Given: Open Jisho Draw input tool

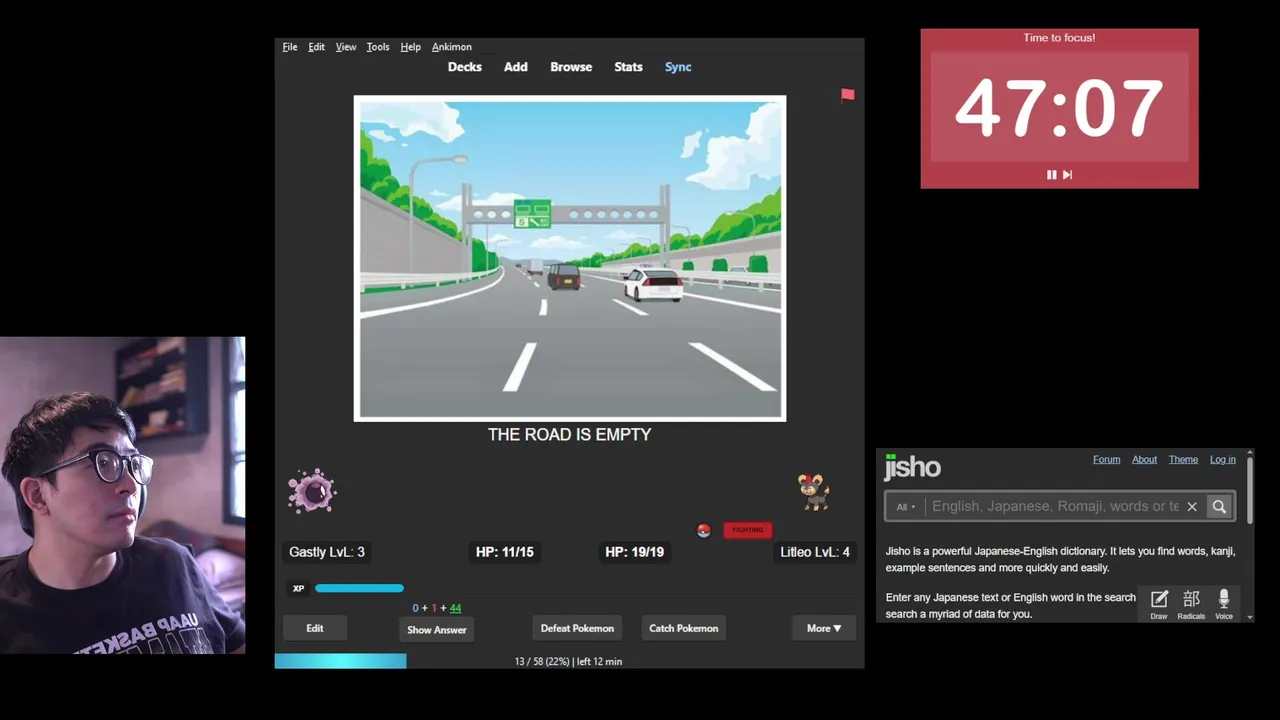Looking at the screenshot, I should 1159,604.
